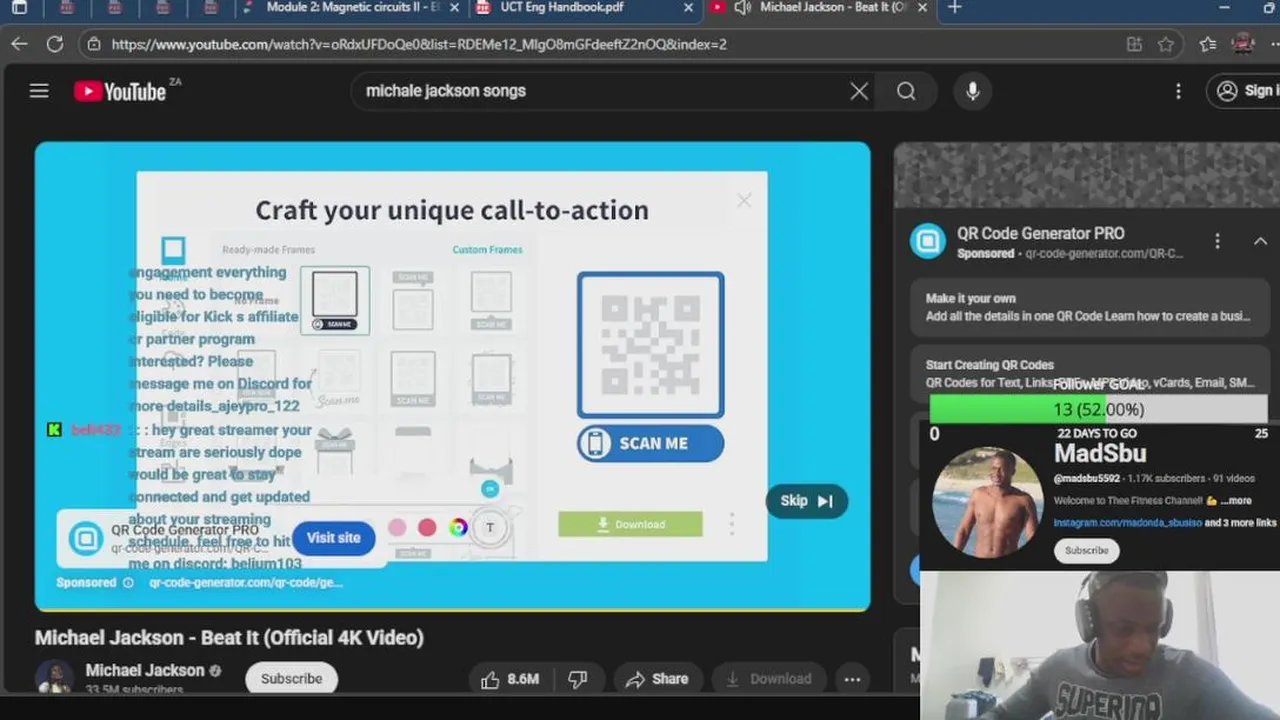Open the ad info icon beside Sponsored

click(x=128, y=582)
